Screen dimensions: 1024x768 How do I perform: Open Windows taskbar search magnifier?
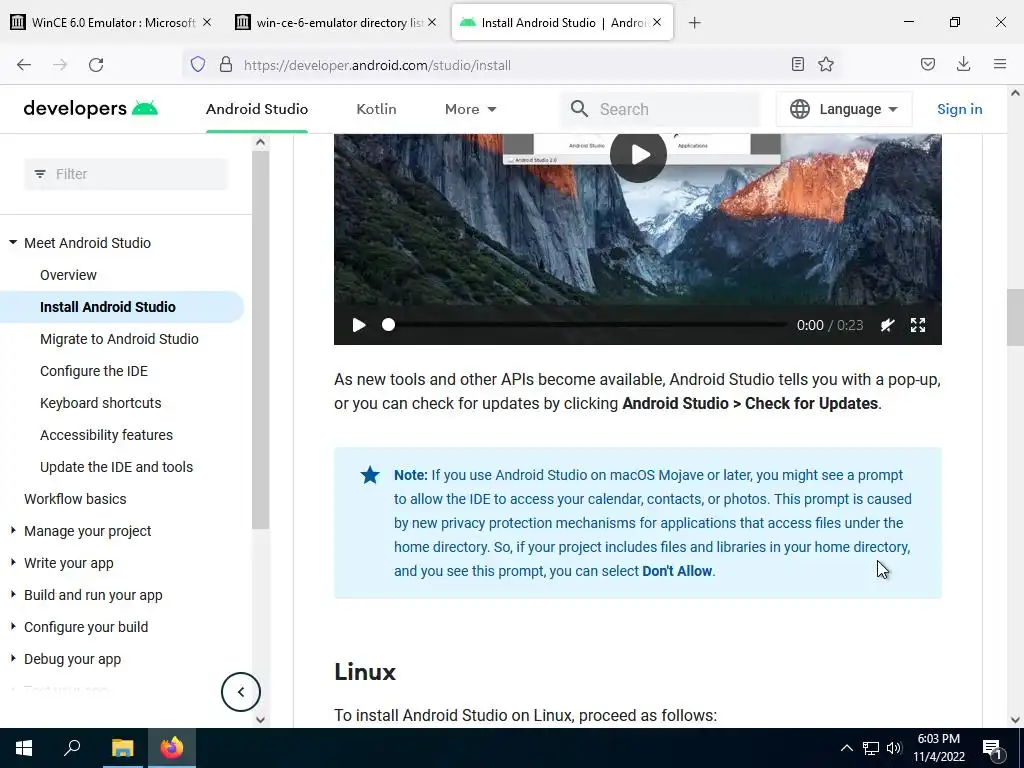[72, 748]
